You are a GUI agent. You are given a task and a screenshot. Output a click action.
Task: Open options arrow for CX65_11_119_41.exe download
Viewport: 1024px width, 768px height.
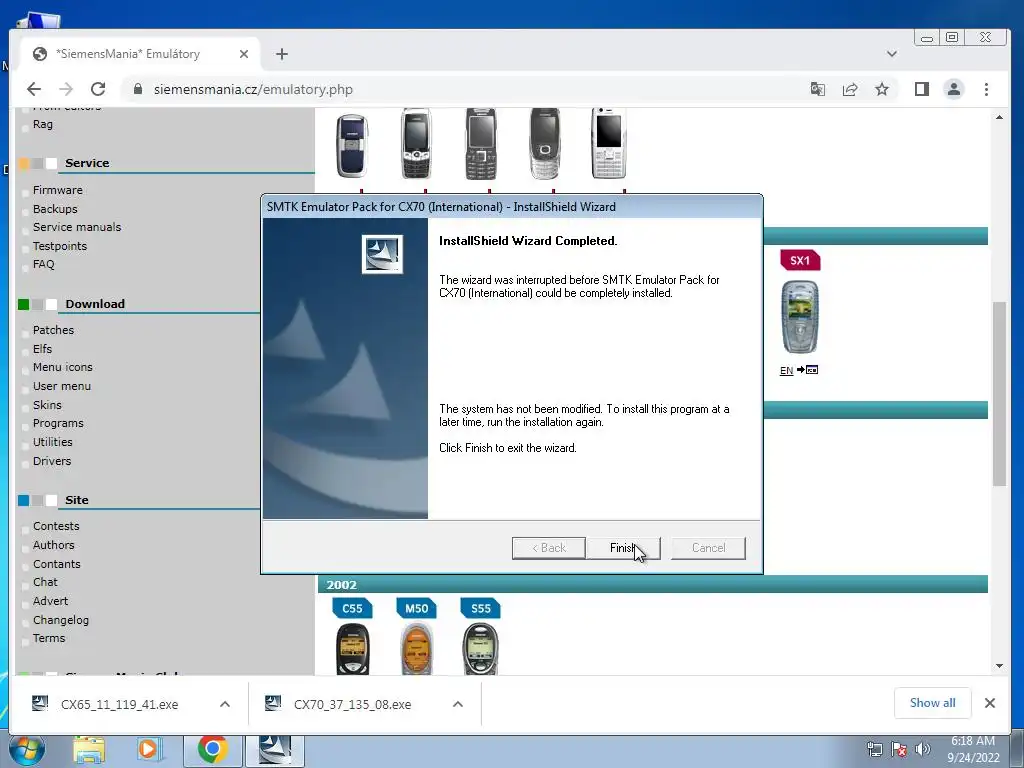tap(225, 704)
